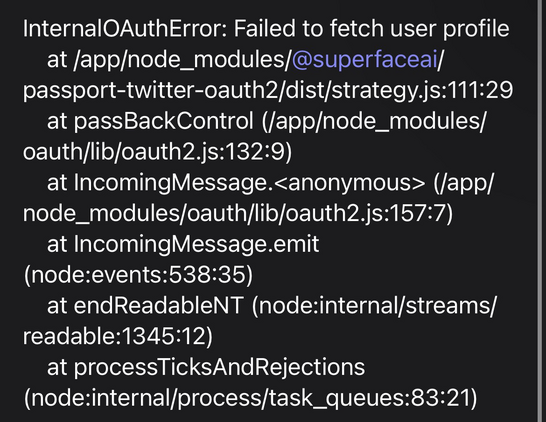Click the vertical scrollbar beside the message
Viewport: 546px width, 422px height.
click(x=541, y=211)
